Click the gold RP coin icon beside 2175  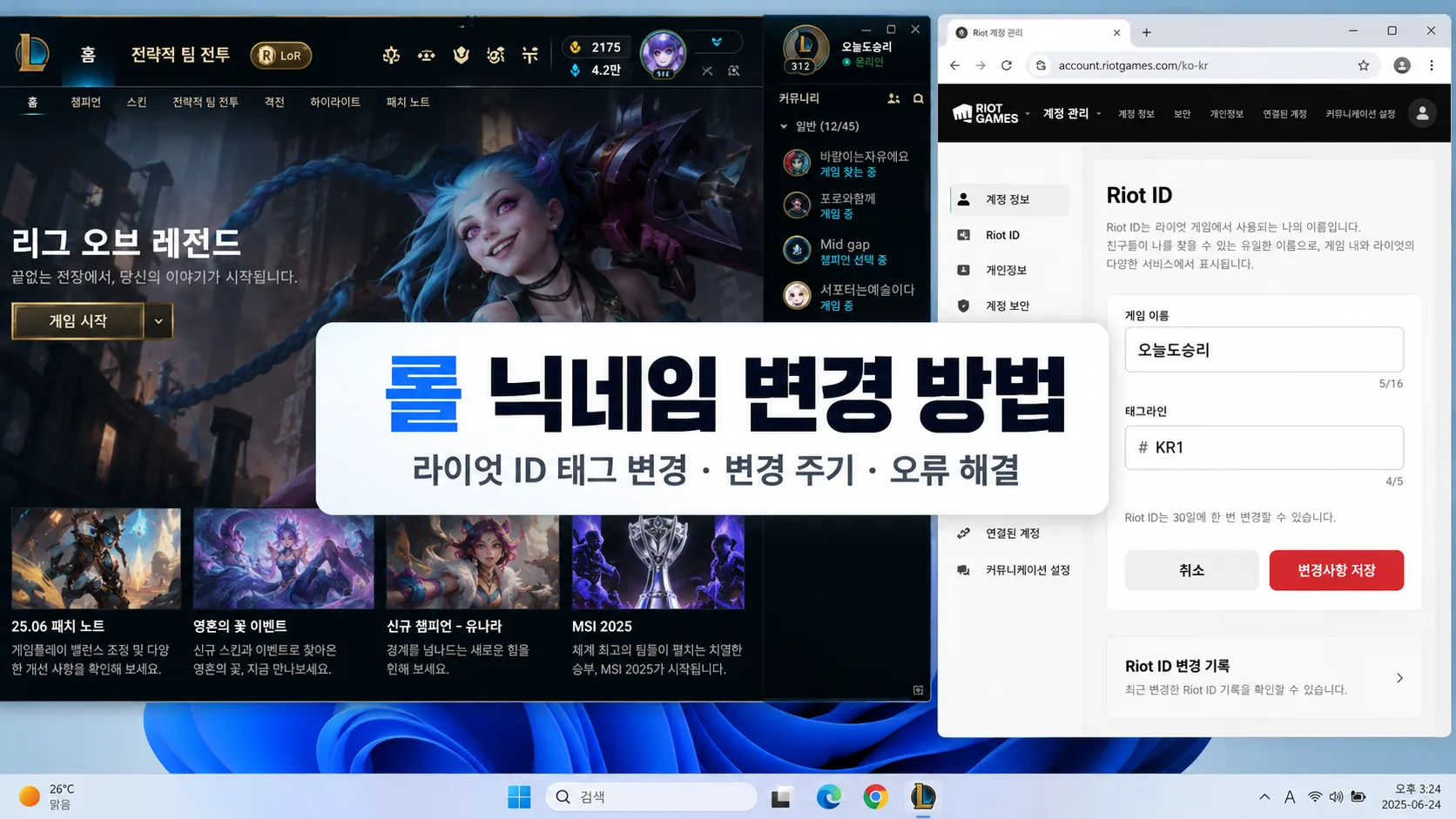coord(575,47)
